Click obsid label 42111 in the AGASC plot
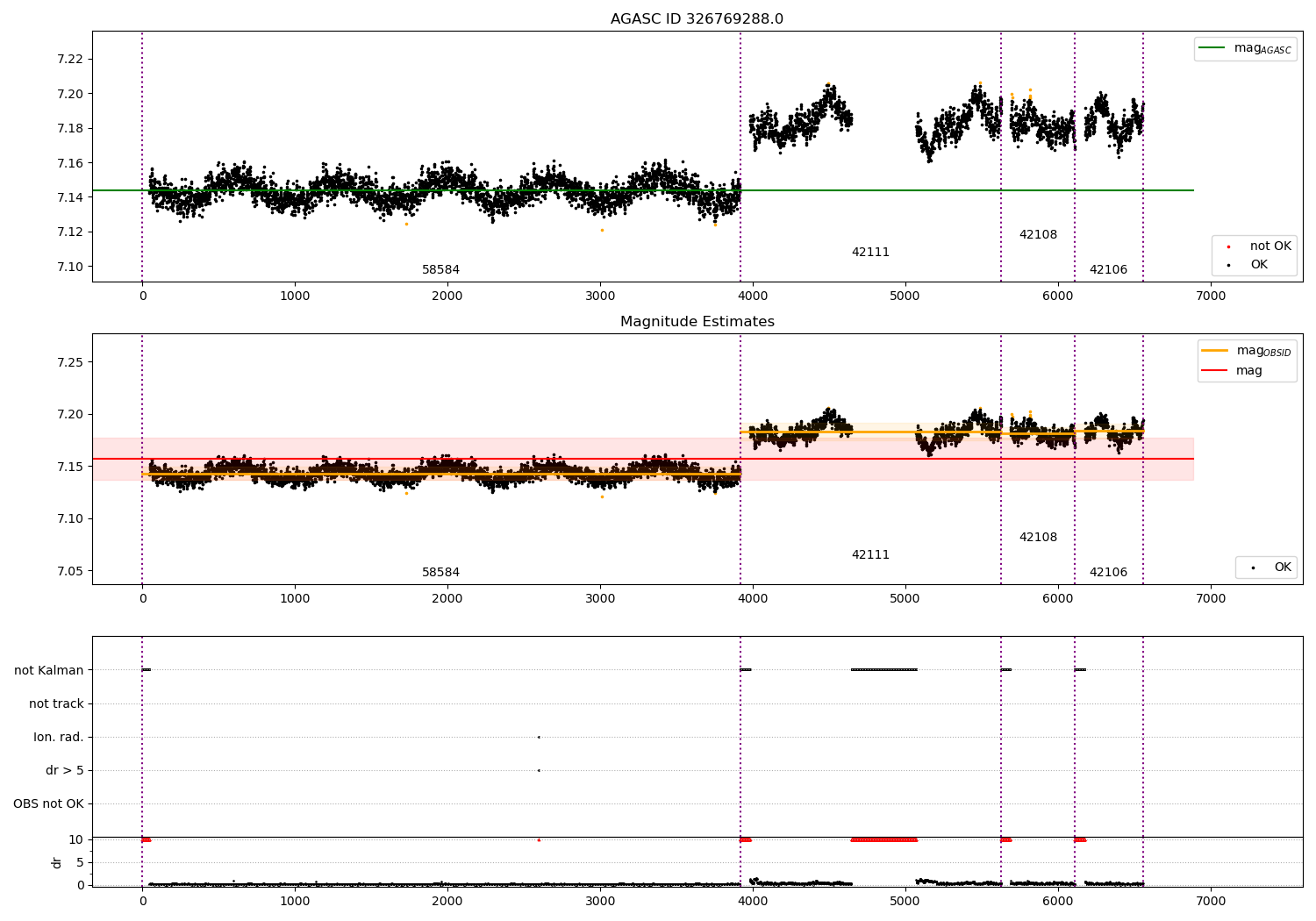 tap(870, 253)
